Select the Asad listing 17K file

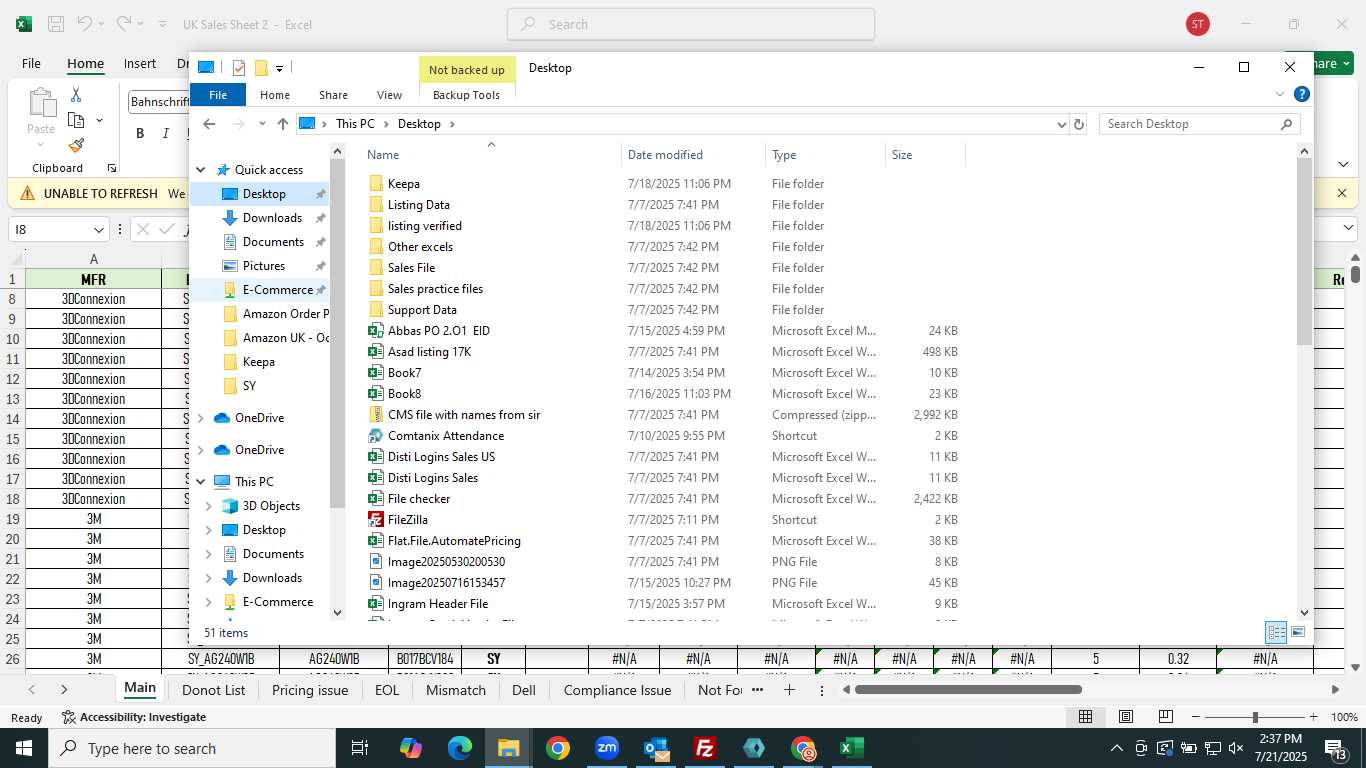pos(429,352)
